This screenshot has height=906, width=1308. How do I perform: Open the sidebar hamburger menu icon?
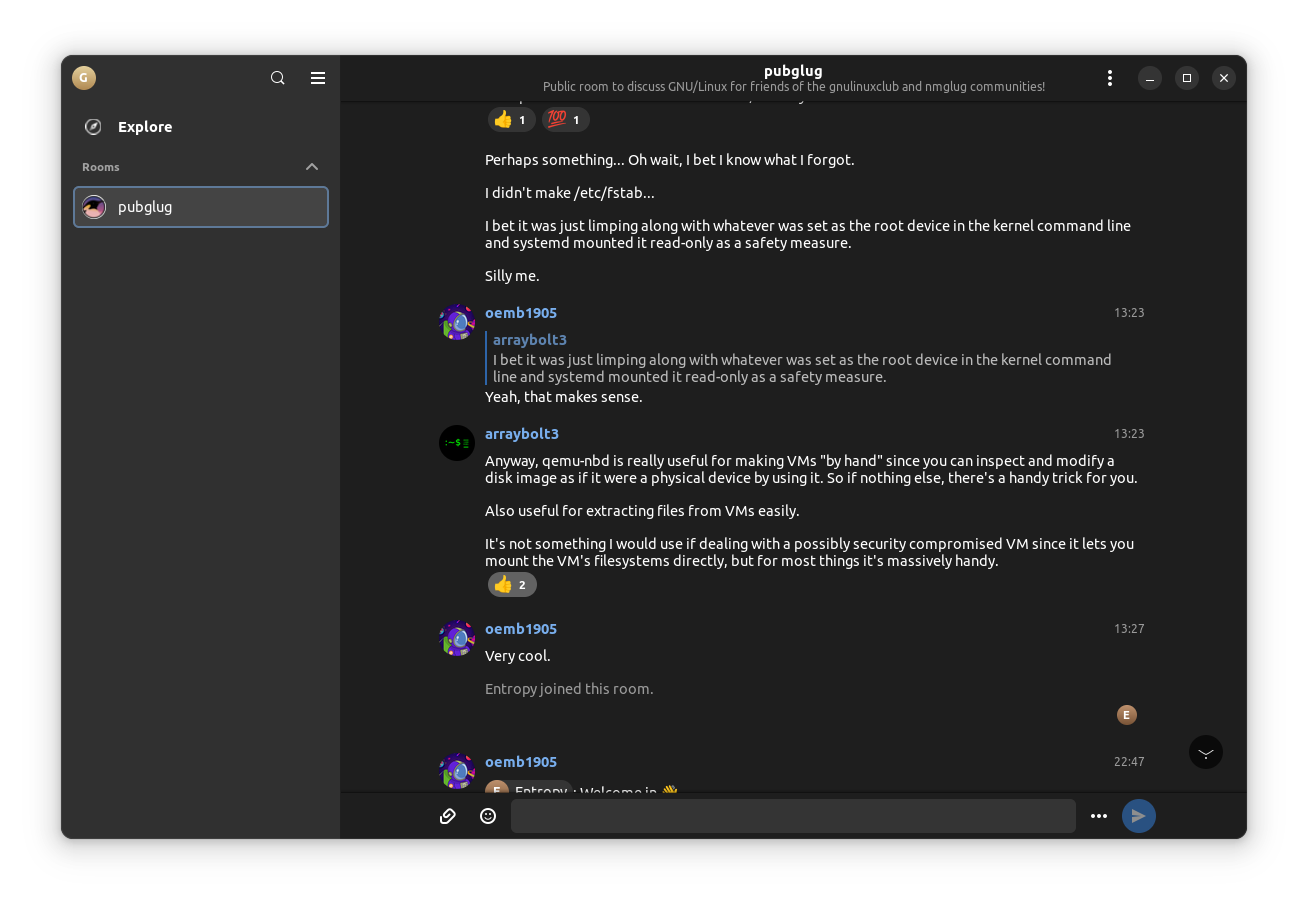318,77
